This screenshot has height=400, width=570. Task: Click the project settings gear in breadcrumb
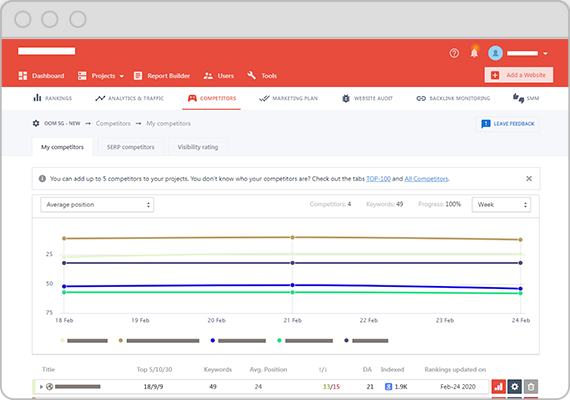click(x=36, y=123)
